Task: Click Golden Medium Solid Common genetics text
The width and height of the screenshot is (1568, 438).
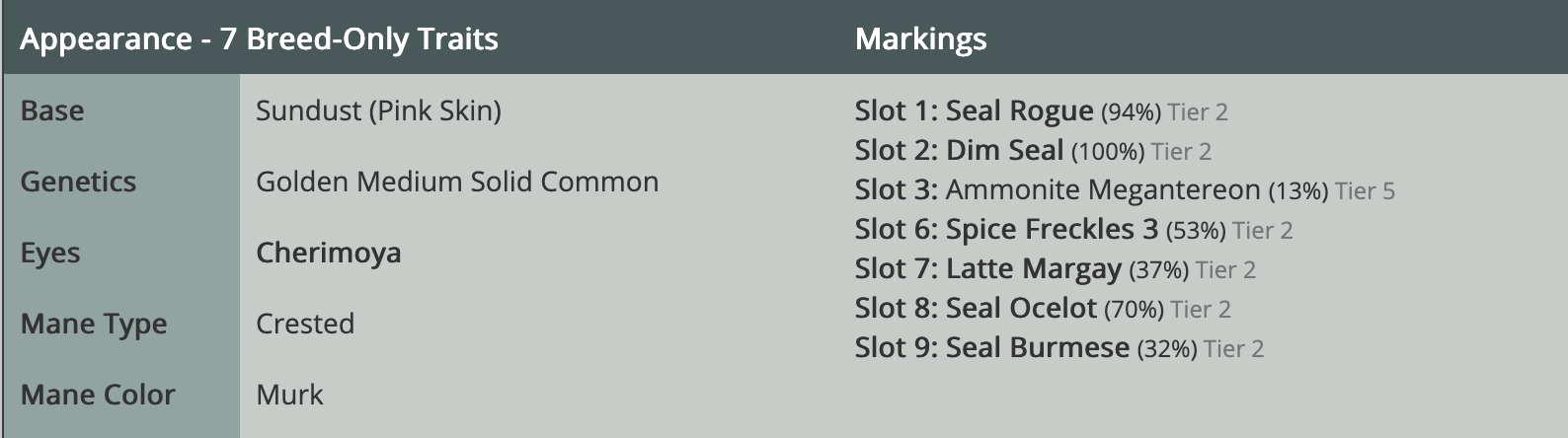Action: (457, 182)
